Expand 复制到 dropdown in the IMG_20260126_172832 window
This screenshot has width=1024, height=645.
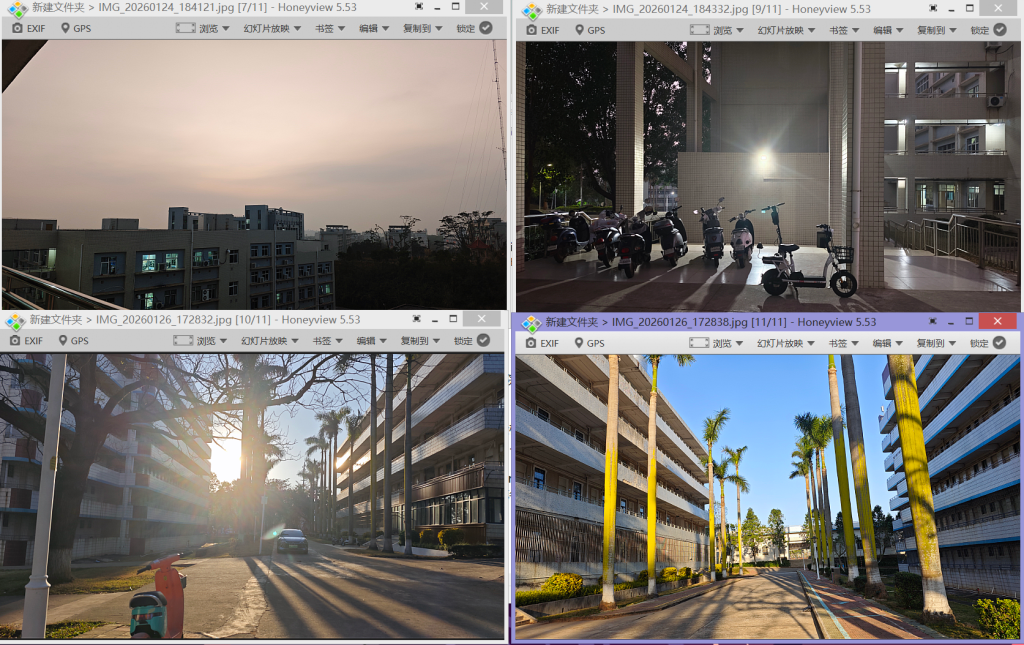click(x=421, y=340)
